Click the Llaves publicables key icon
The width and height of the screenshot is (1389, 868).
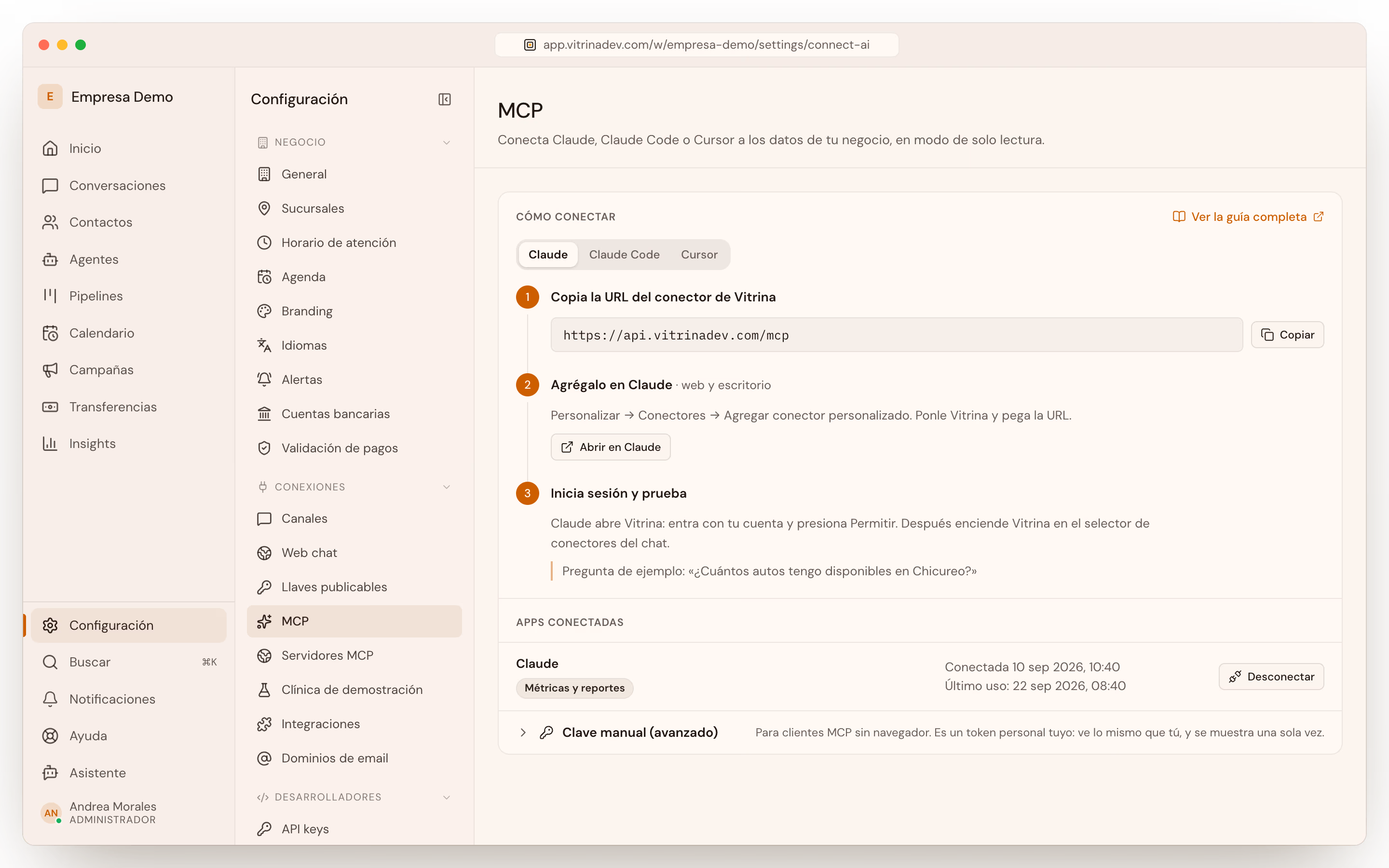coord(264,587)
